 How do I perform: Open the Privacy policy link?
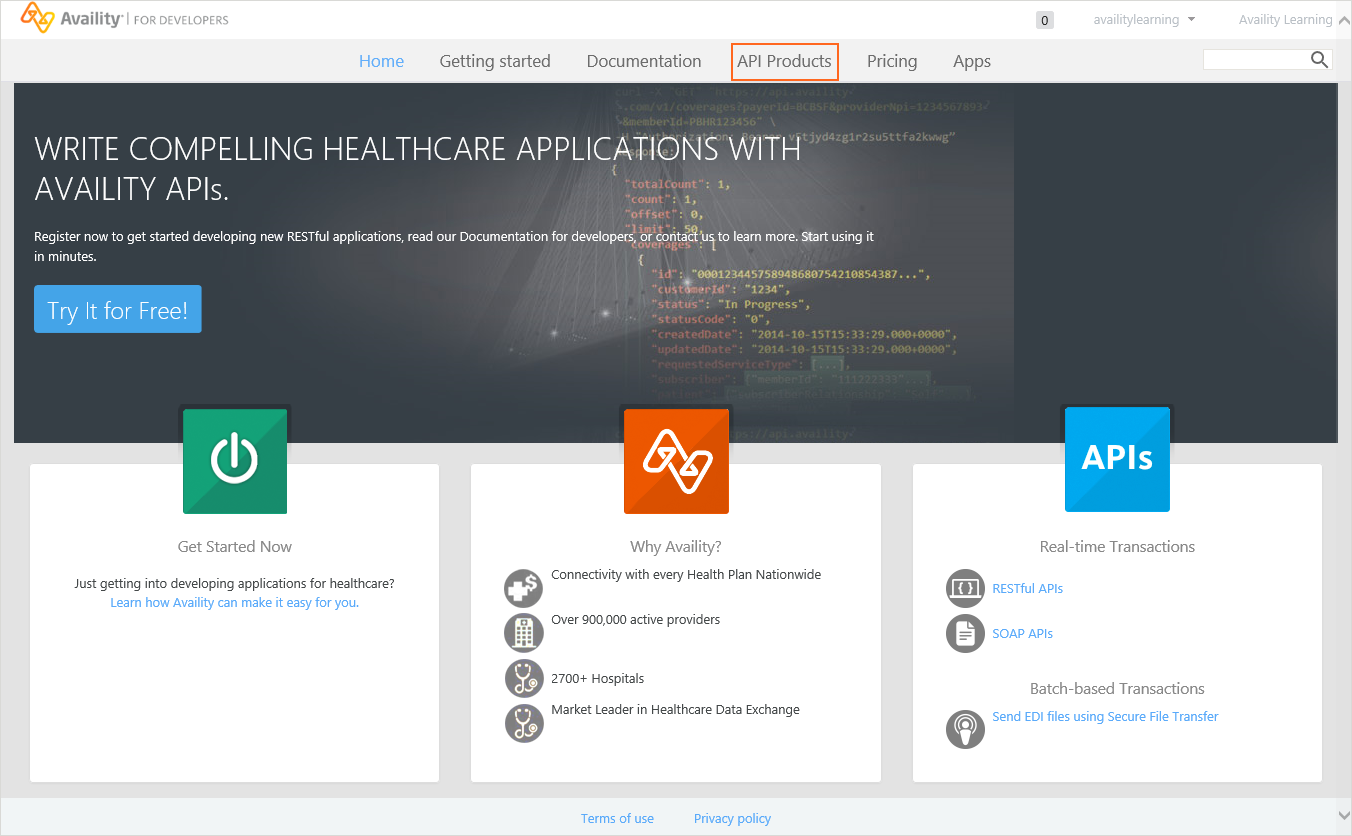pyautogui.click(x=732, y=818)
